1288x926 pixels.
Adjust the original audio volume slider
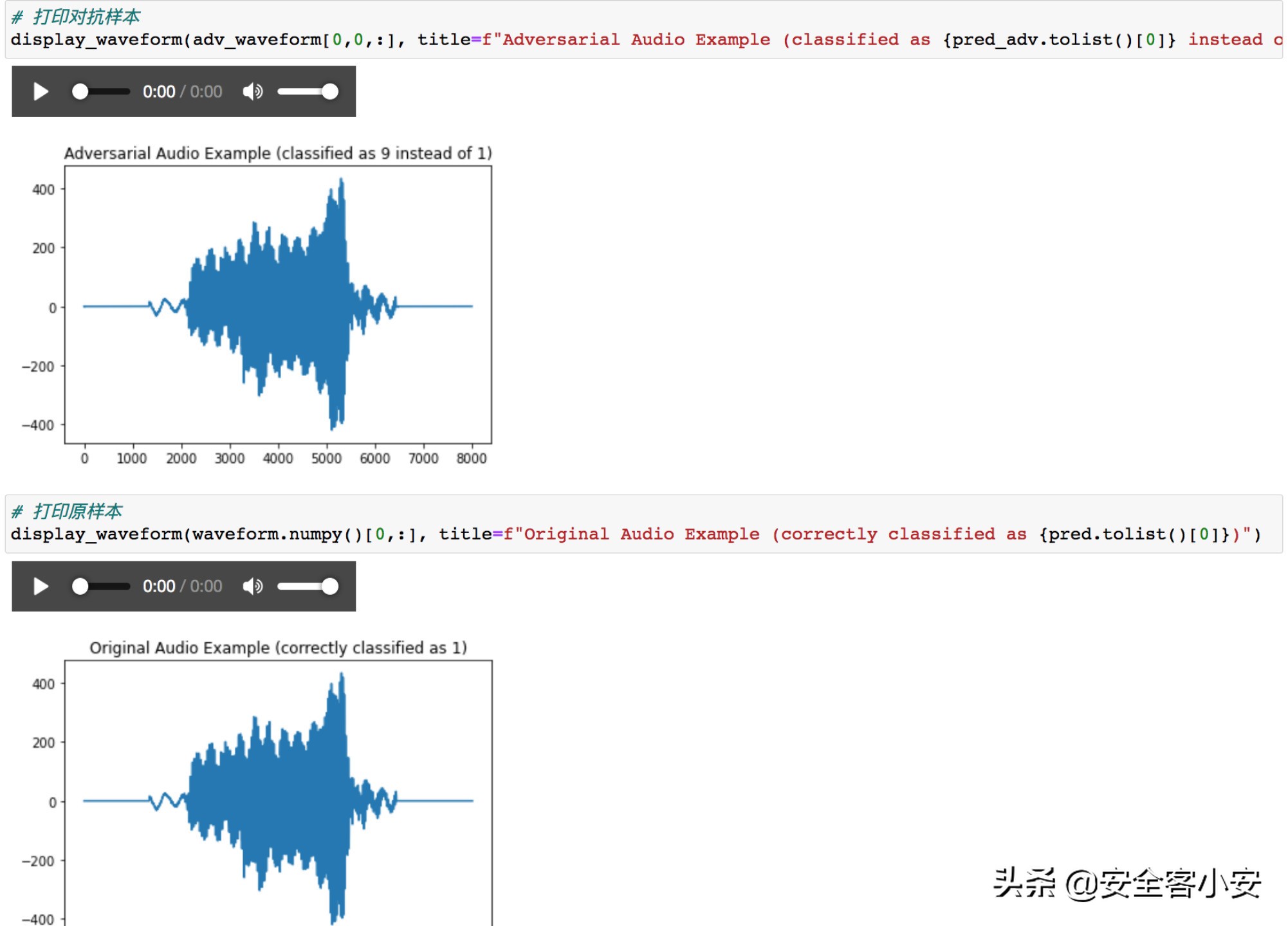(308, 586)
